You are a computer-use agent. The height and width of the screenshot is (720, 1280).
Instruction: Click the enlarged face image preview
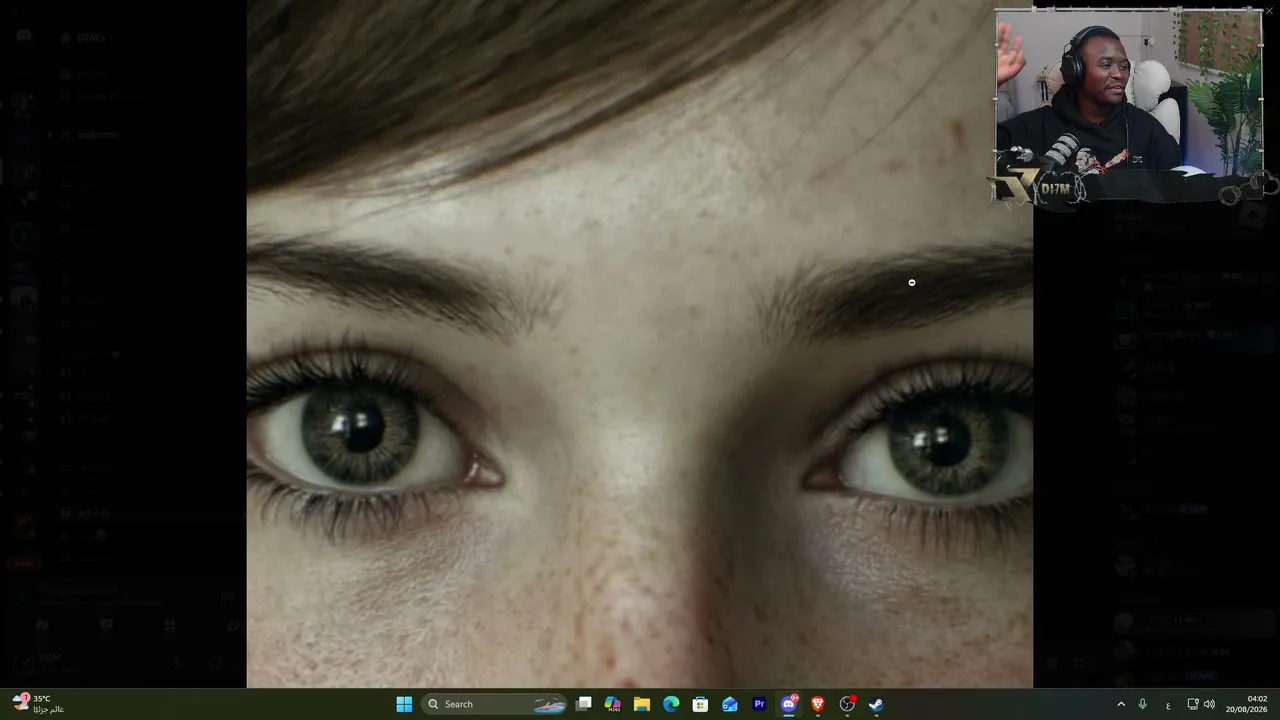click(x=640, y=344)
